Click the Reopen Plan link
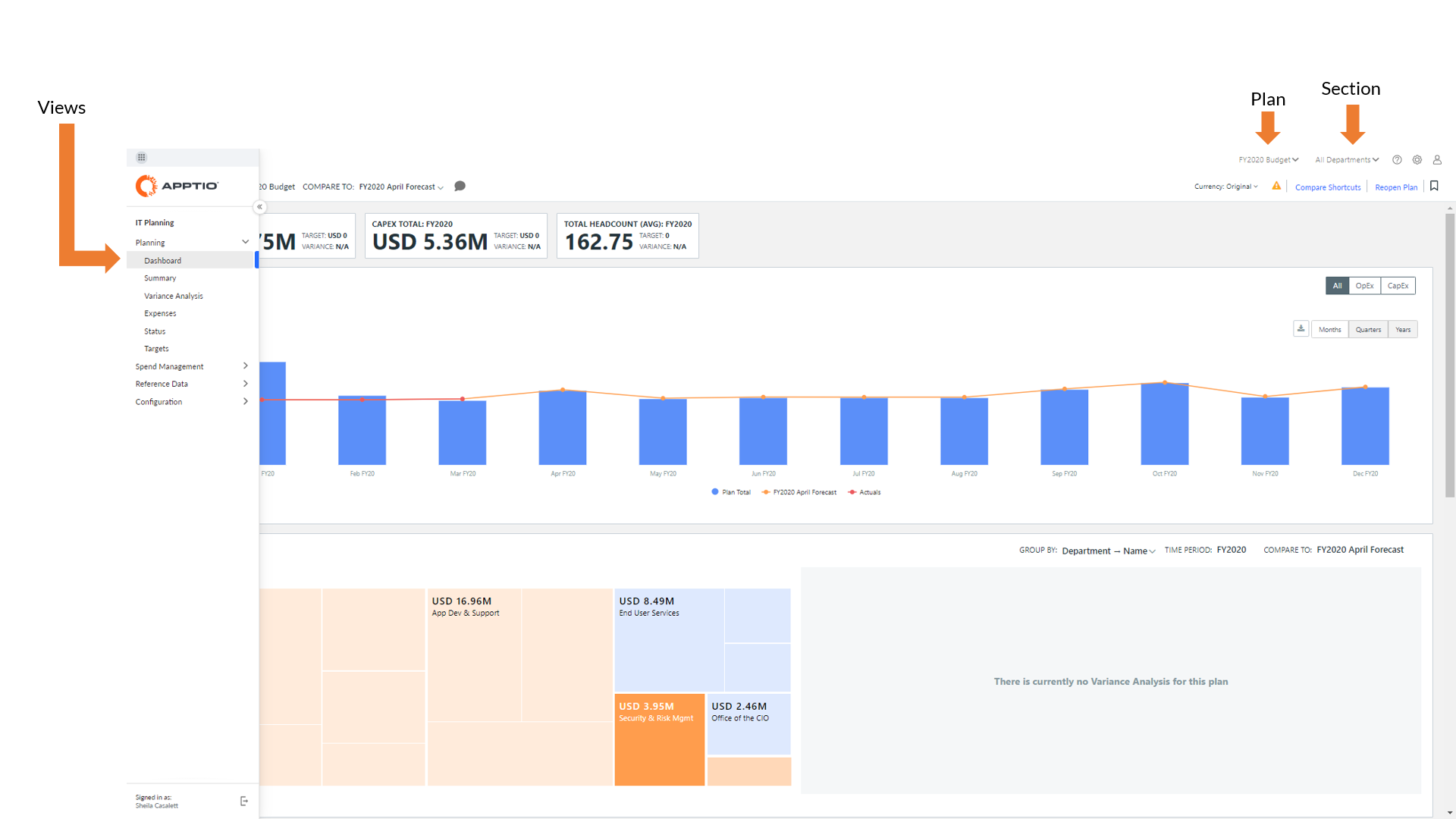 [x=1395, y=187]
